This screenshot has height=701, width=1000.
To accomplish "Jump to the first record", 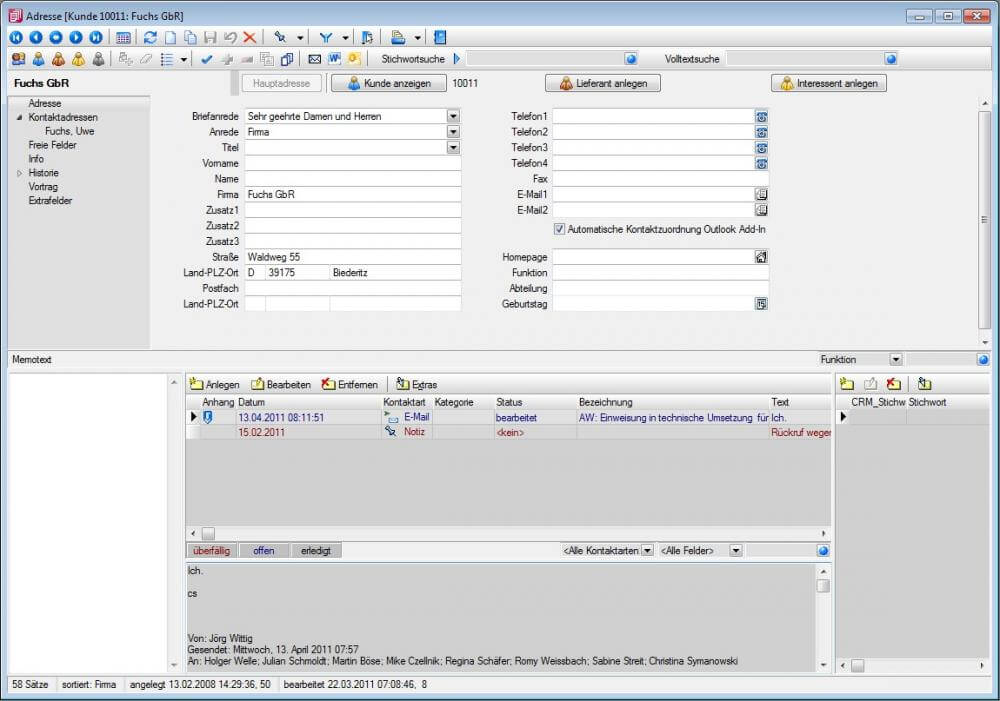I will coord(16,38).
